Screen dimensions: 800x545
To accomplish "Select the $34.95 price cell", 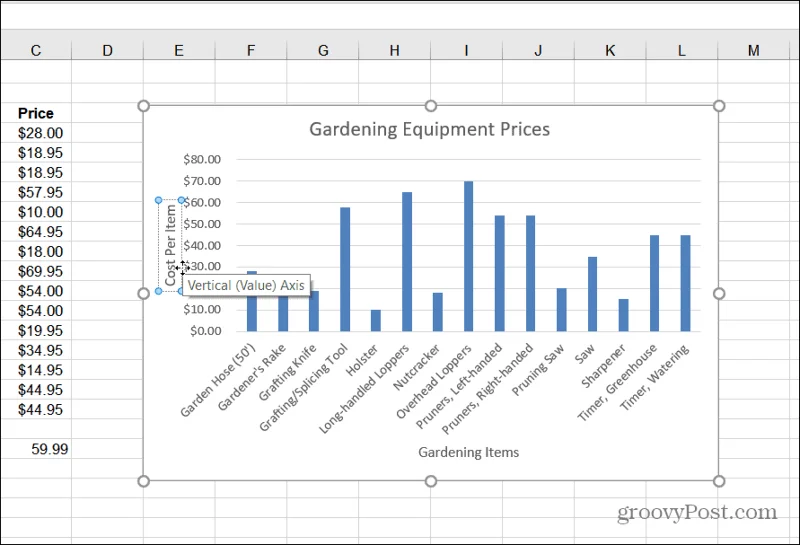I will [x=36, y=351].
